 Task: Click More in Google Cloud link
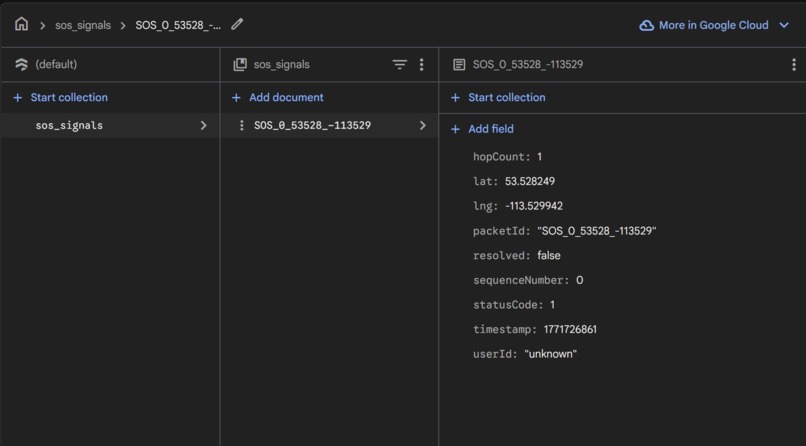point(713,25)
